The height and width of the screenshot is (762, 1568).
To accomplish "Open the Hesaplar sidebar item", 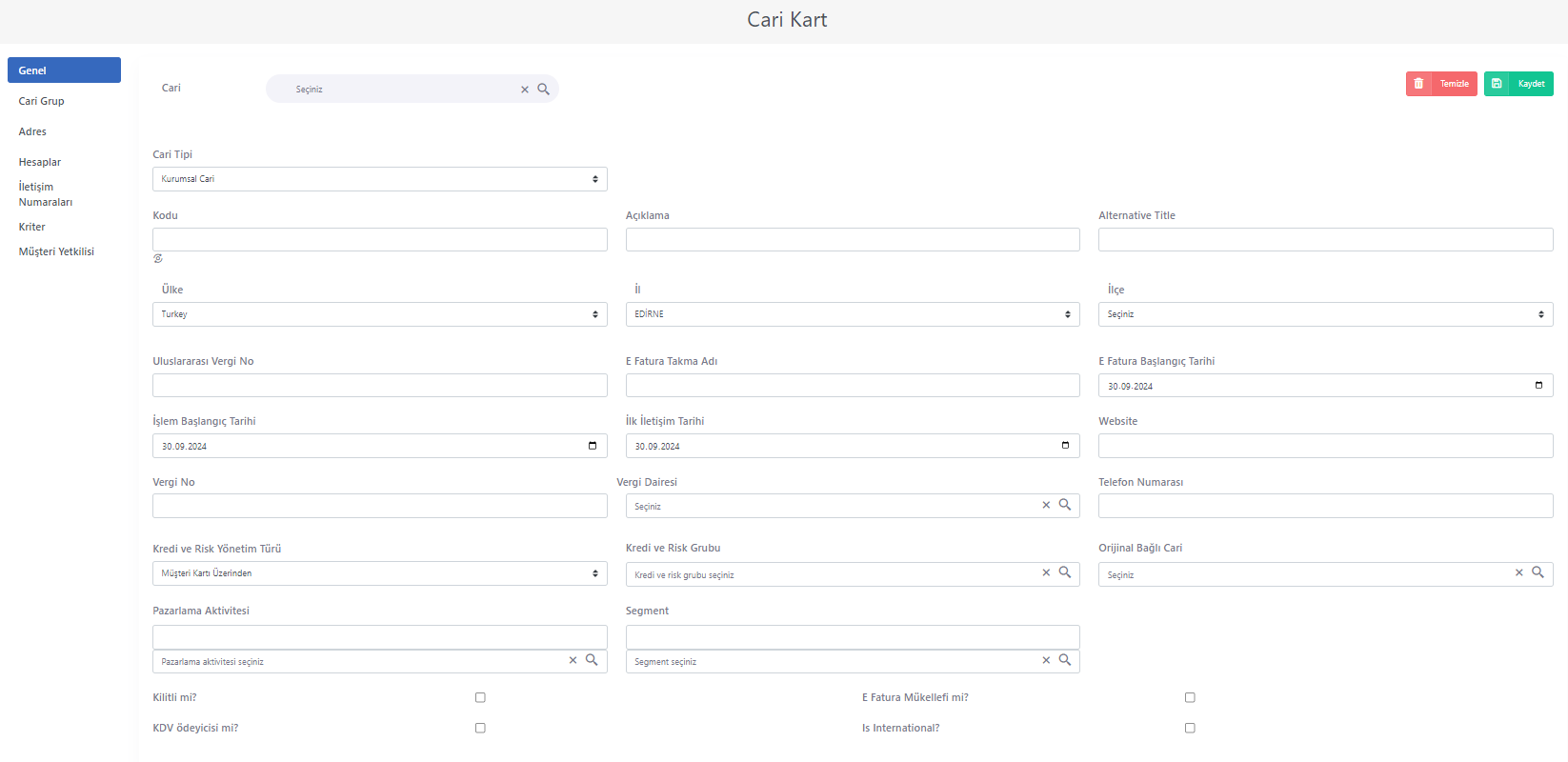I will (x=40, y=162).
